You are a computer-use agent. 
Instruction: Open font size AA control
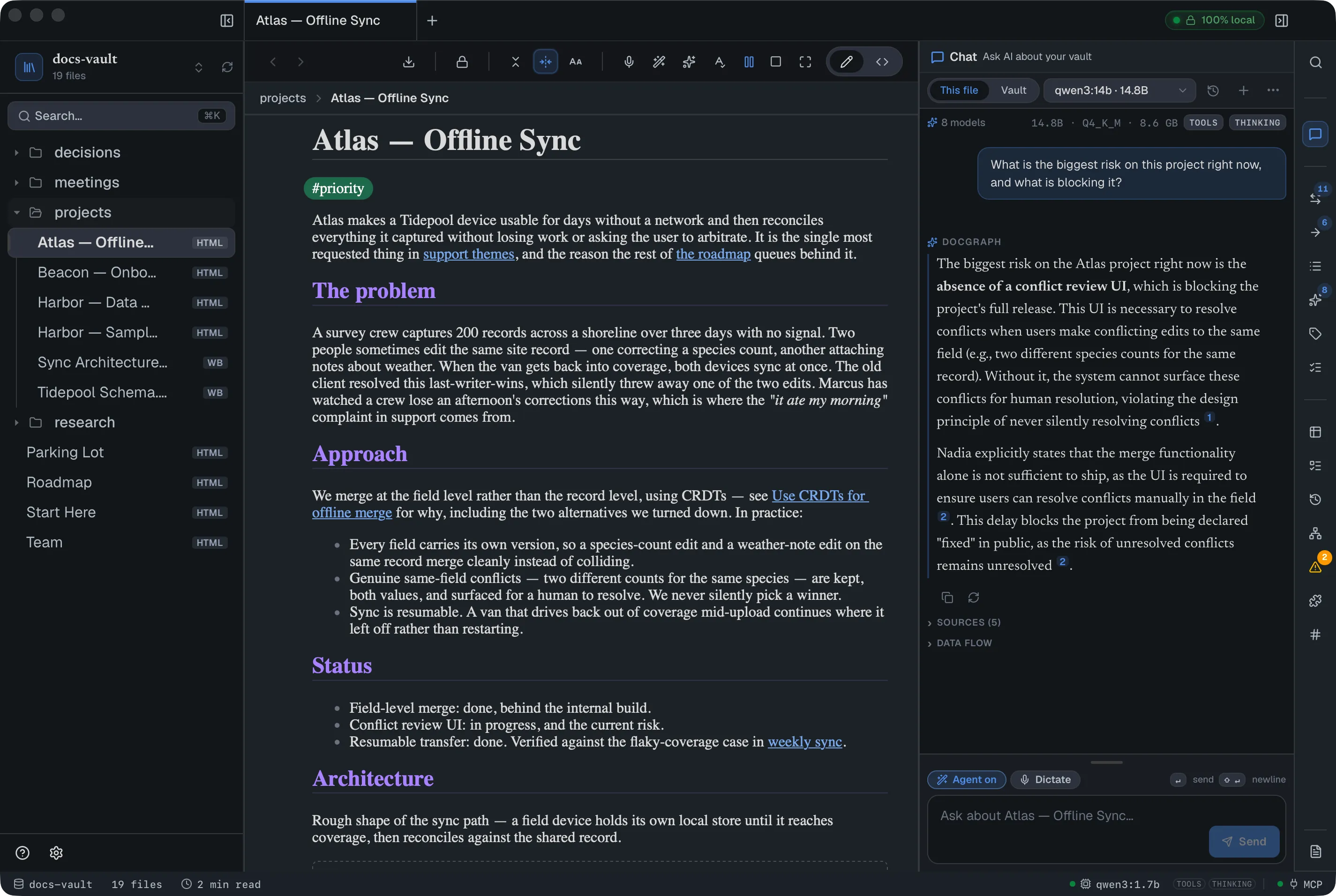576,62
